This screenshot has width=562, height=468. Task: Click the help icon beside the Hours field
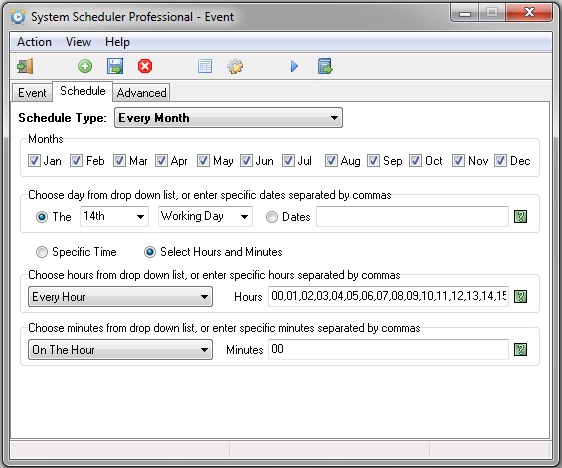520,296
